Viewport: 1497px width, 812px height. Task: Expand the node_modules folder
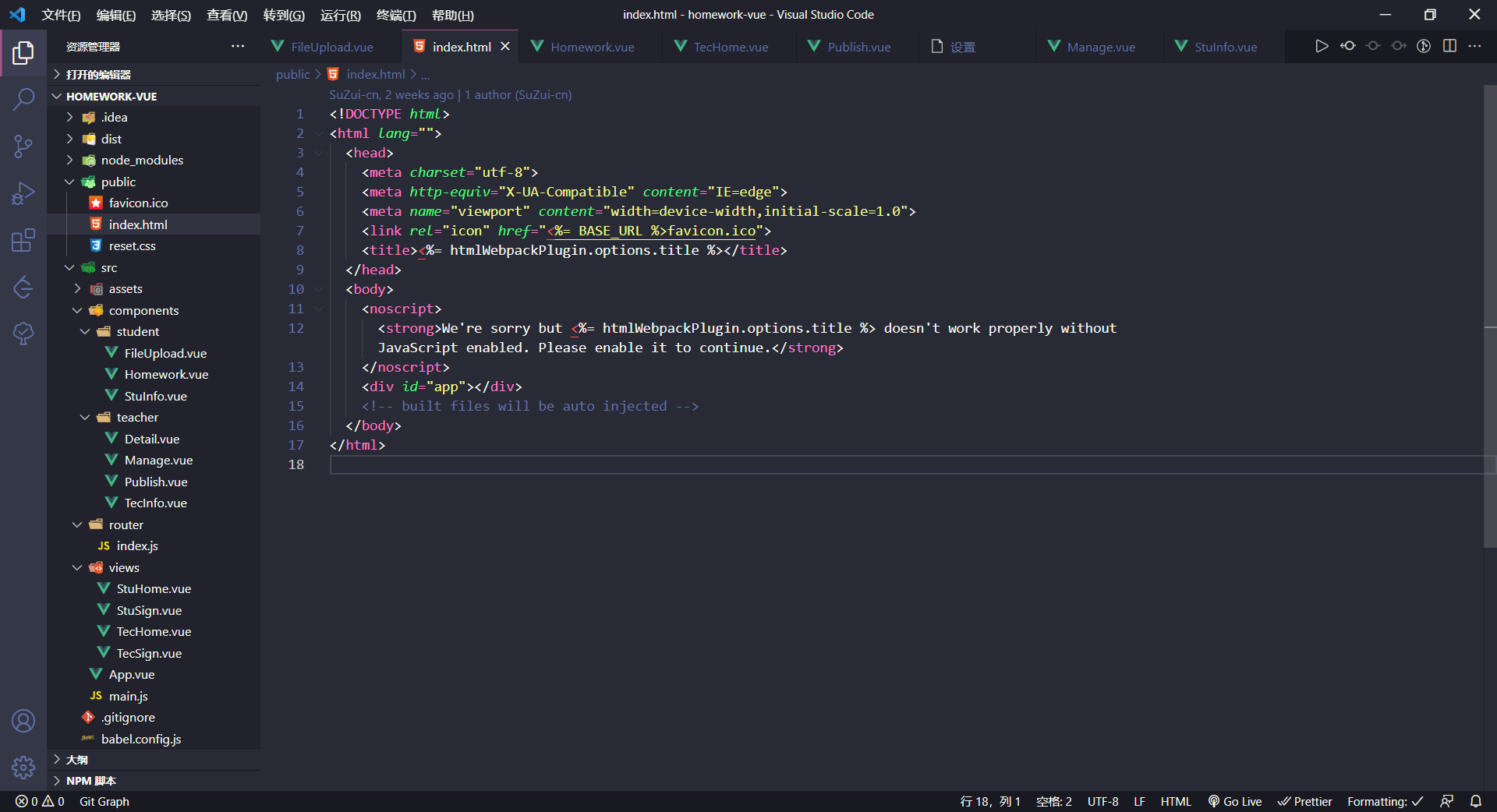142,160
